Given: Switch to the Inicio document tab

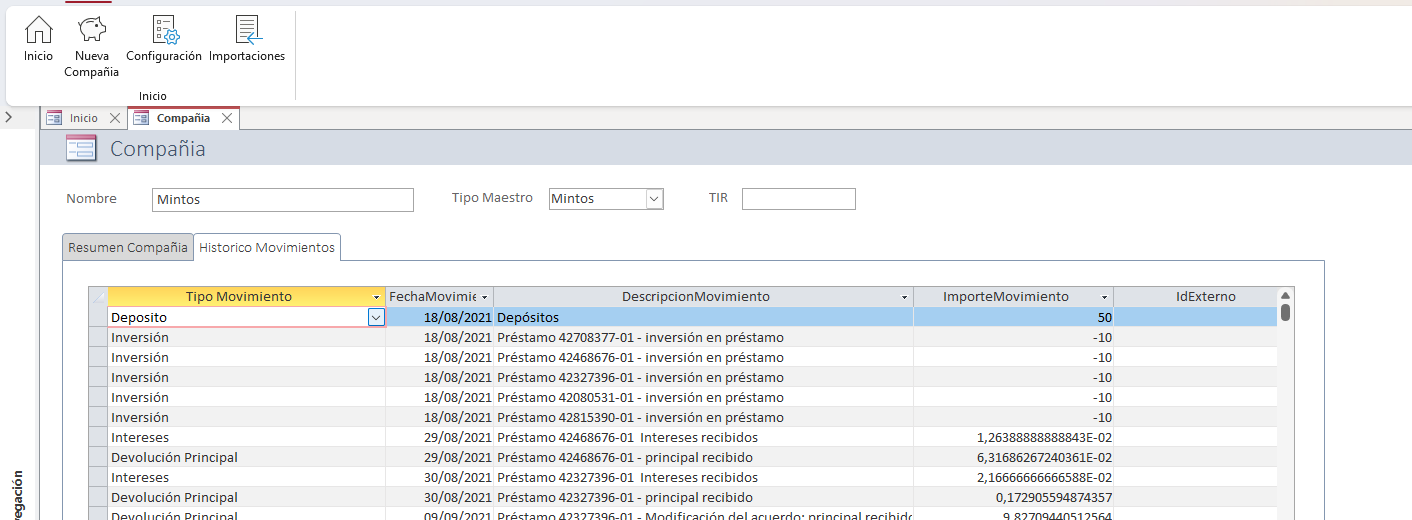Looking at the screenshot, I should pyautogui.click(x=83, y=118).
